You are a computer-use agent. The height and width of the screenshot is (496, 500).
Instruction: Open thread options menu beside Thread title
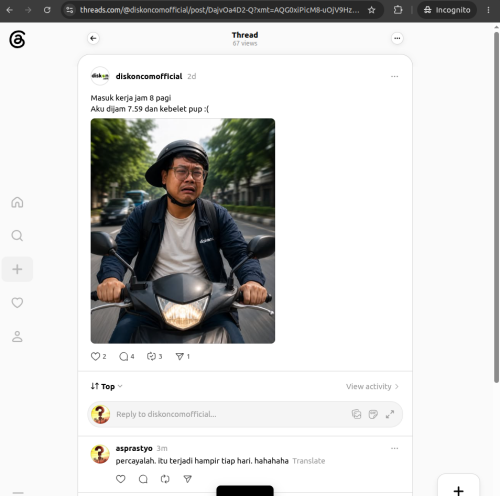[397, 38]
